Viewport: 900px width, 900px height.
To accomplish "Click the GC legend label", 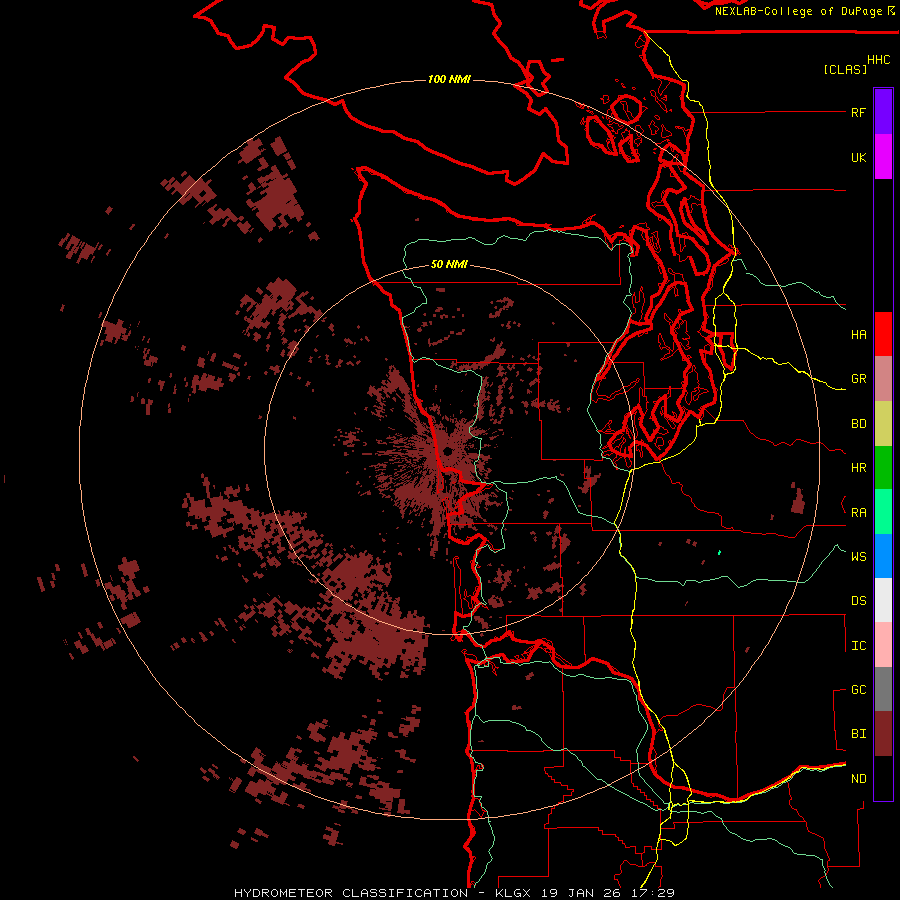I will click(x=858, y=690).
